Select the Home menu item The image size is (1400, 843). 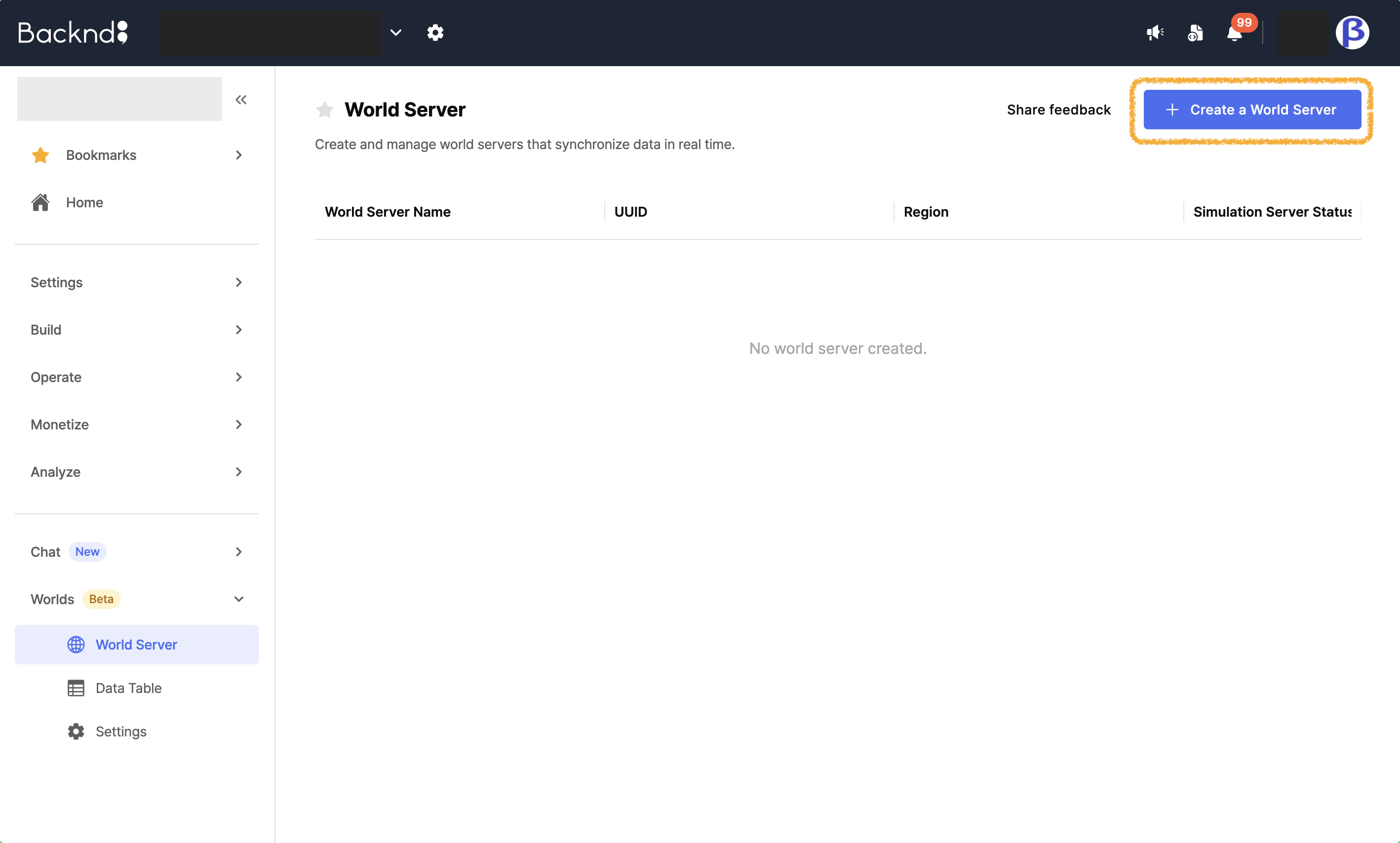[x=84, y=202]
